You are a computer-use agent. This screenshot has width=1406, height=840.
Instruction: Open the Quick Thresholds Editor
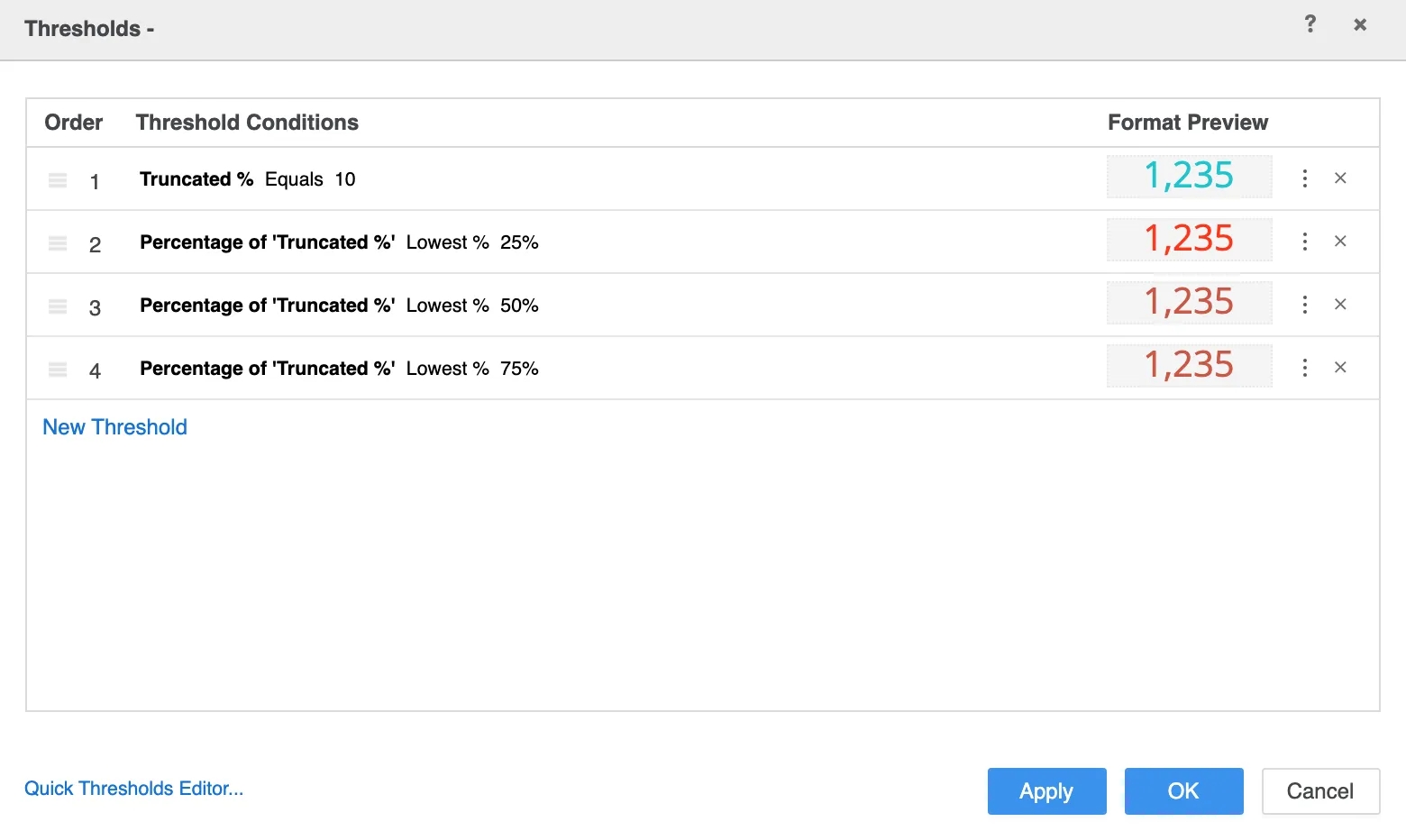coord(133,788)
